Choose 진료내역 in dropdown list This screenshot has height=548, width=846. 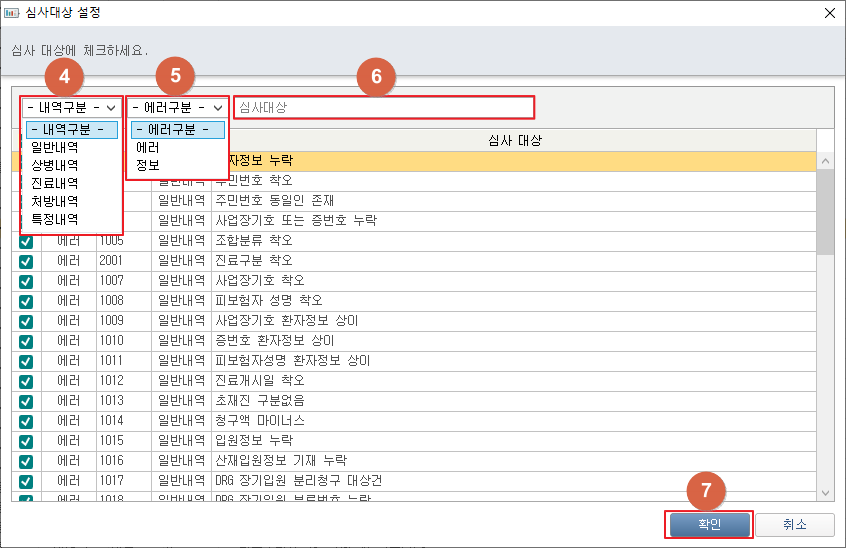55,183
